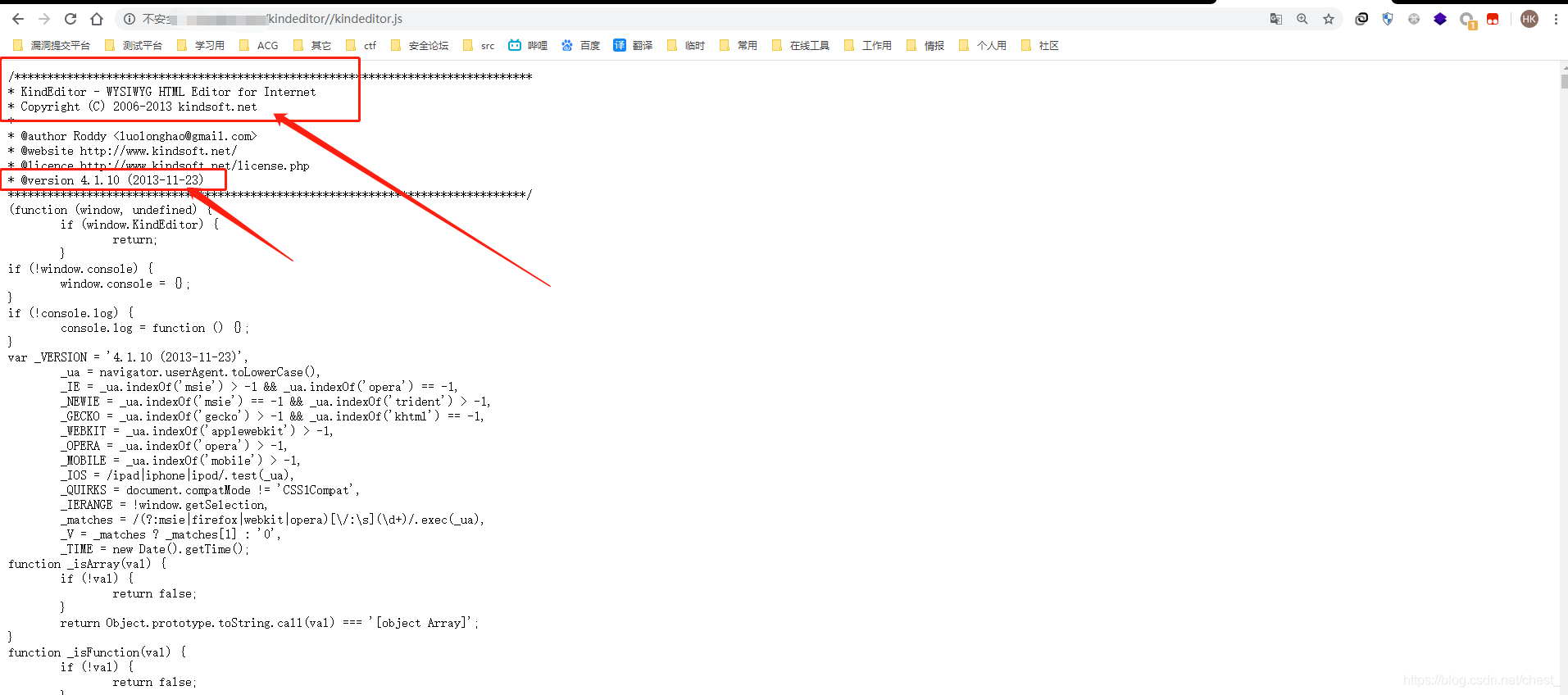1568x695 pixels.
Task: Open the blue shield extension
Action: (x=1388, y=19)
